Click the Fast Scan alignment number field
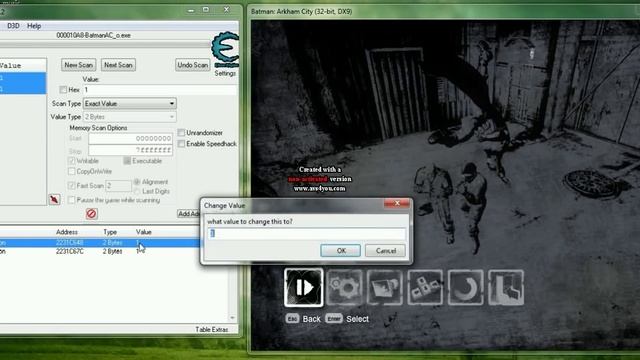Screen dimensions: 640x360 pos(118,186)
